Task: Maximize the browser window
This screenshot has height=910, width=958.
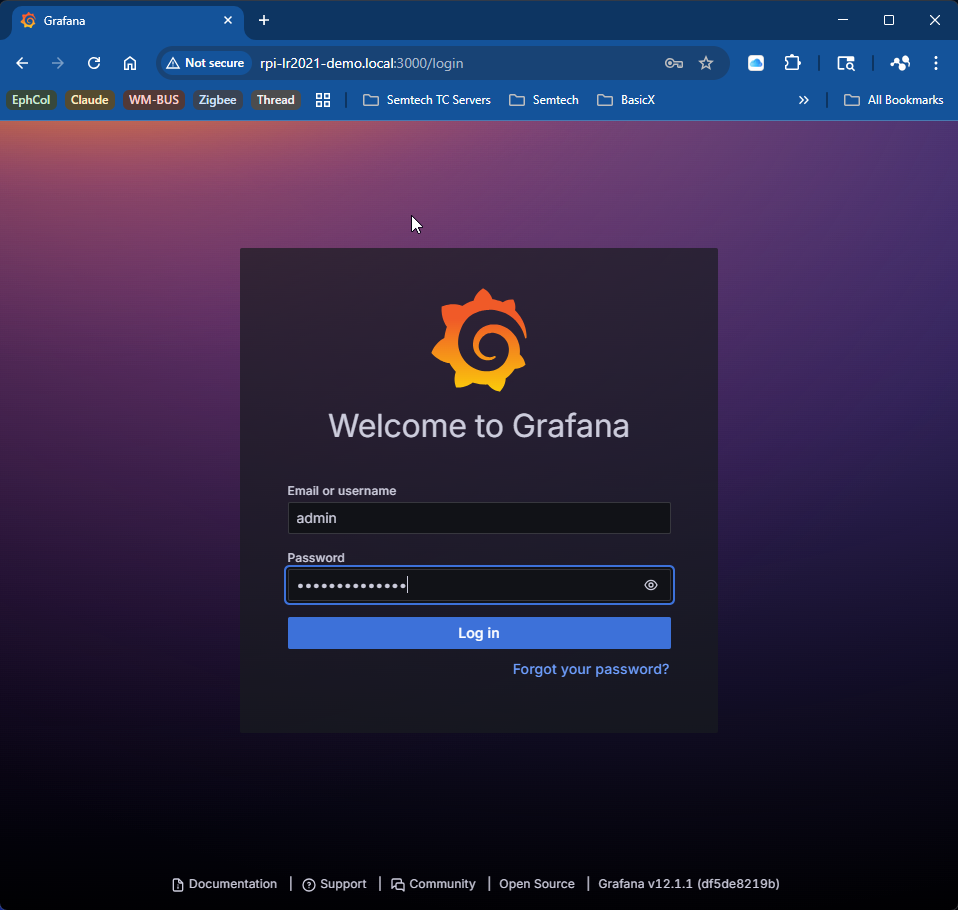Action: [x=889, y=20]
